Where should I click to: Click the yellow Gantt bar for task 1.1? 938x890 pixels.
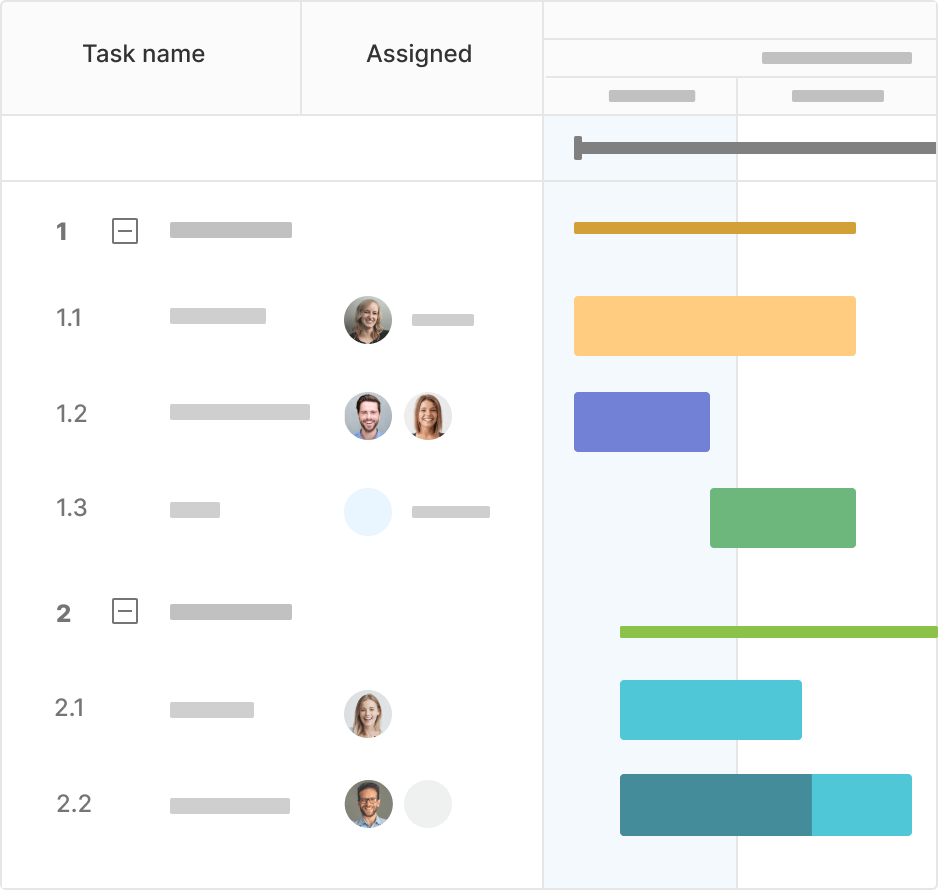pyautogui.click(x=713, y=325)
